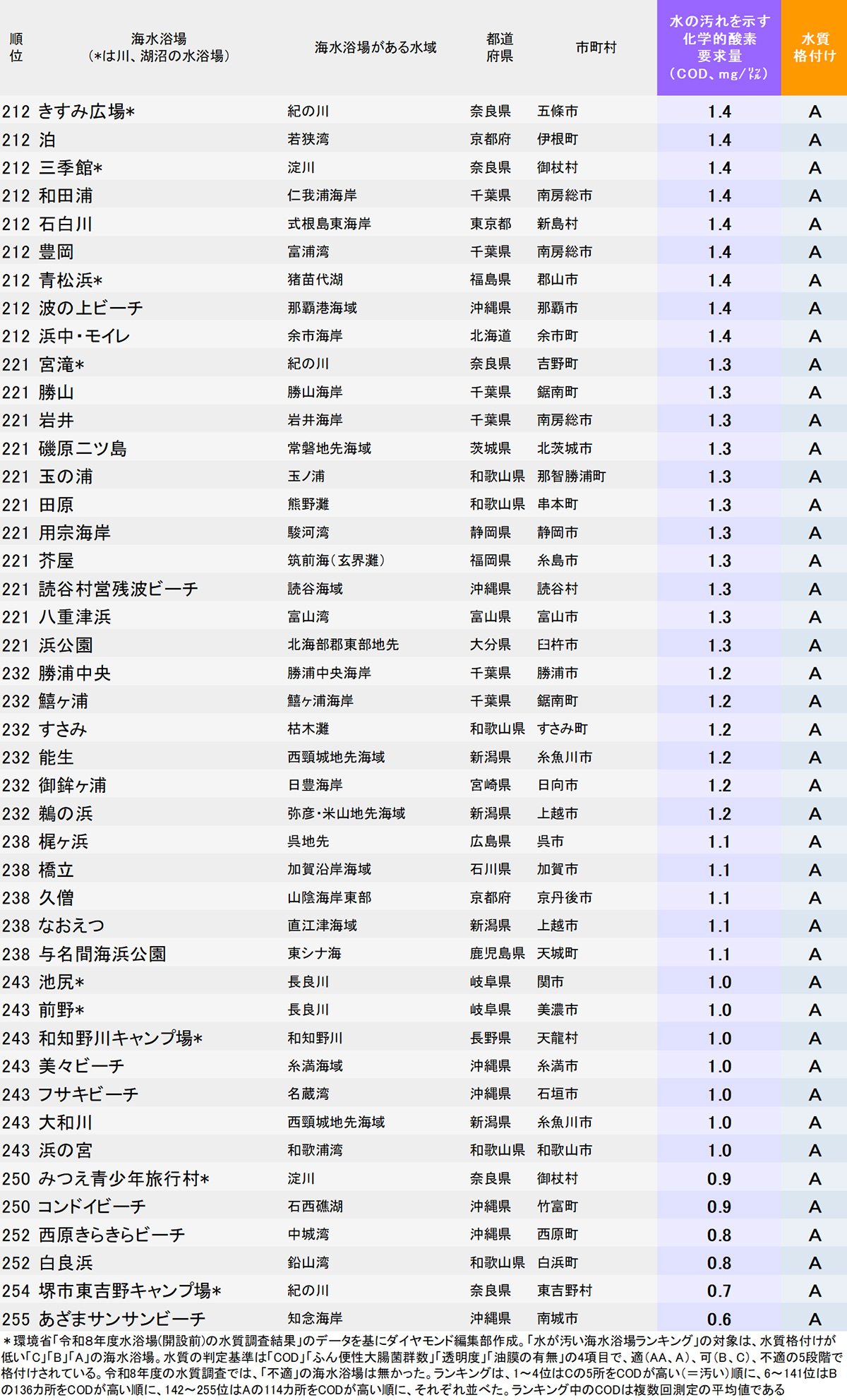Click beach name 青松浜*

[71, 280]
